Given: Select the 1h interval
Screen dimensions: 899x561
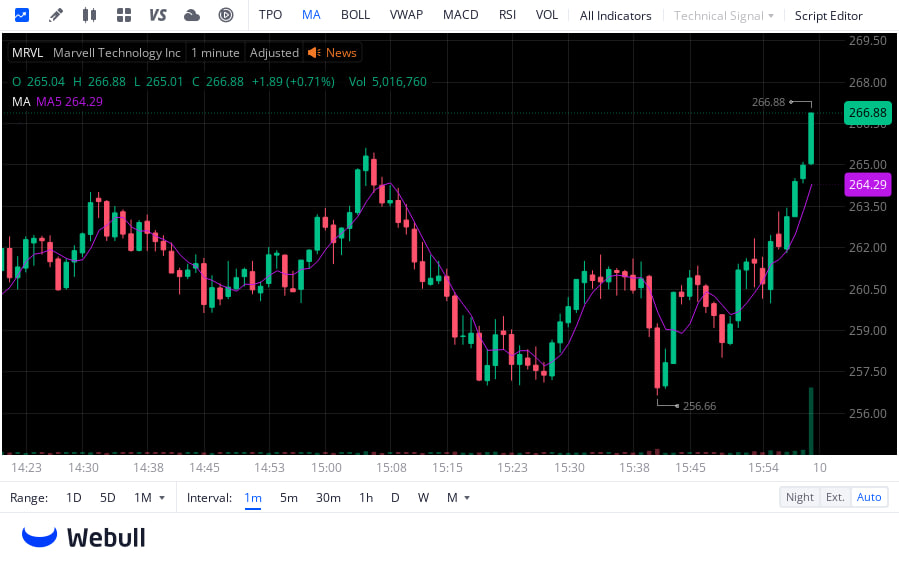Looking at the screenshot, I should pos(366,498).
